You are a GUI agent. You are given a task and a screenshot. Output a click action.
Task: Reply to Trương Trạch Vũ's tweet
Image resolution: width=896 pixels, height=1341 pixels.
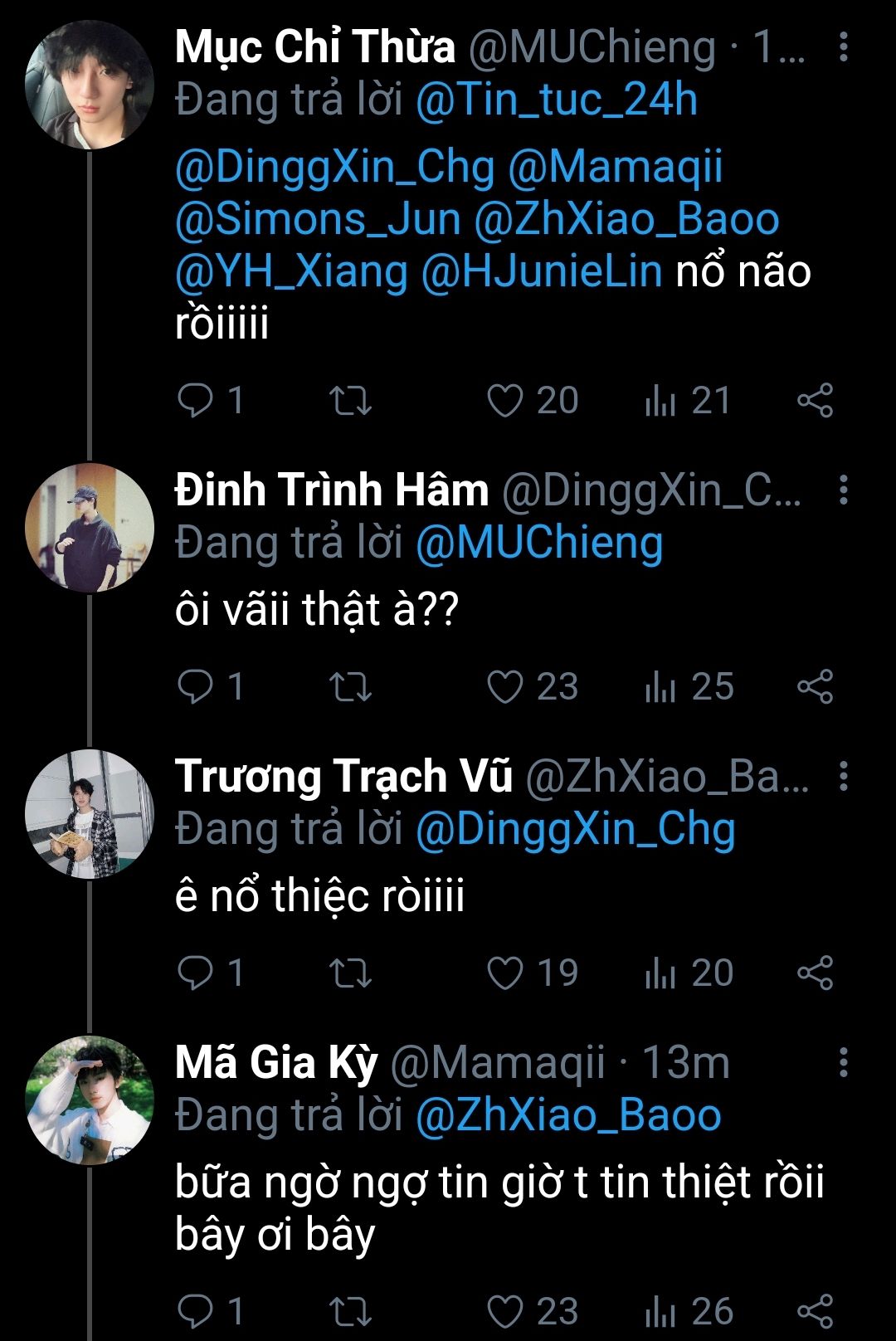(197, 973)
